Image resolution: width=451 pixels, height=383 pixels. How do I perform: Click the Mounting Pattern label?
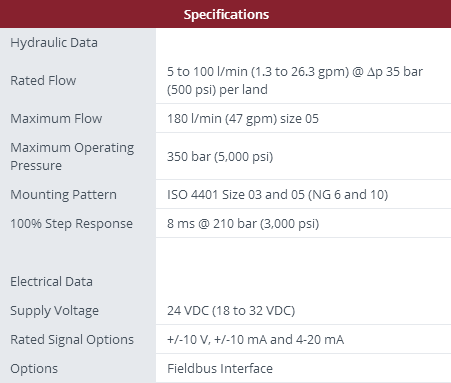(x=63, y=195)
